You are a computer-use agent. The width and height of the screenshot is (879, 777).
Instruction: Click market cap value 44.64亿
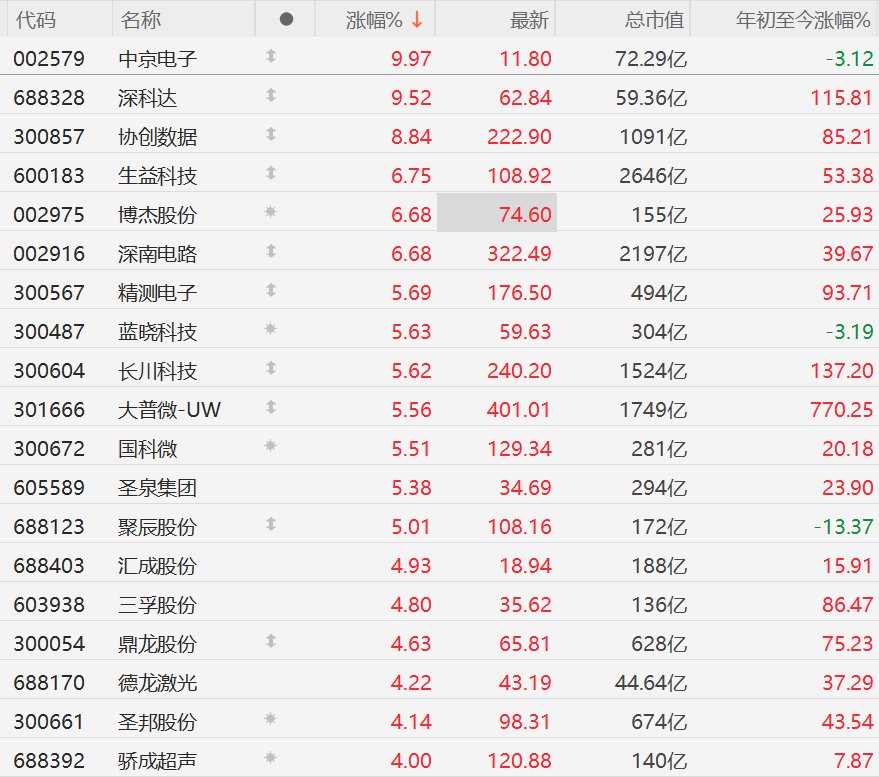(651, 683)
